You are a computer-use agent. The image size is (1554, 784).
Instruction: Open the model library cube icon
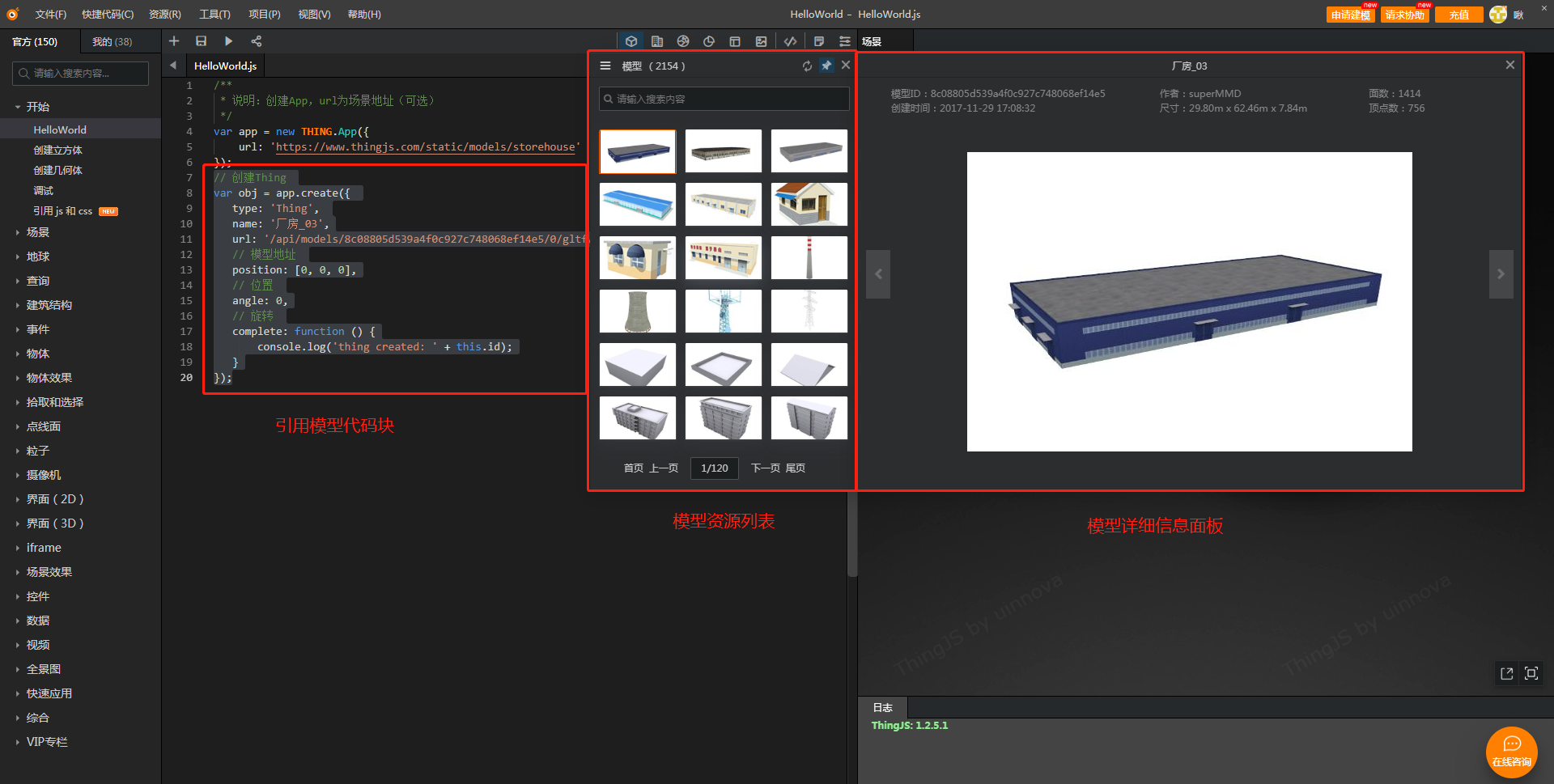coord(631,41)
